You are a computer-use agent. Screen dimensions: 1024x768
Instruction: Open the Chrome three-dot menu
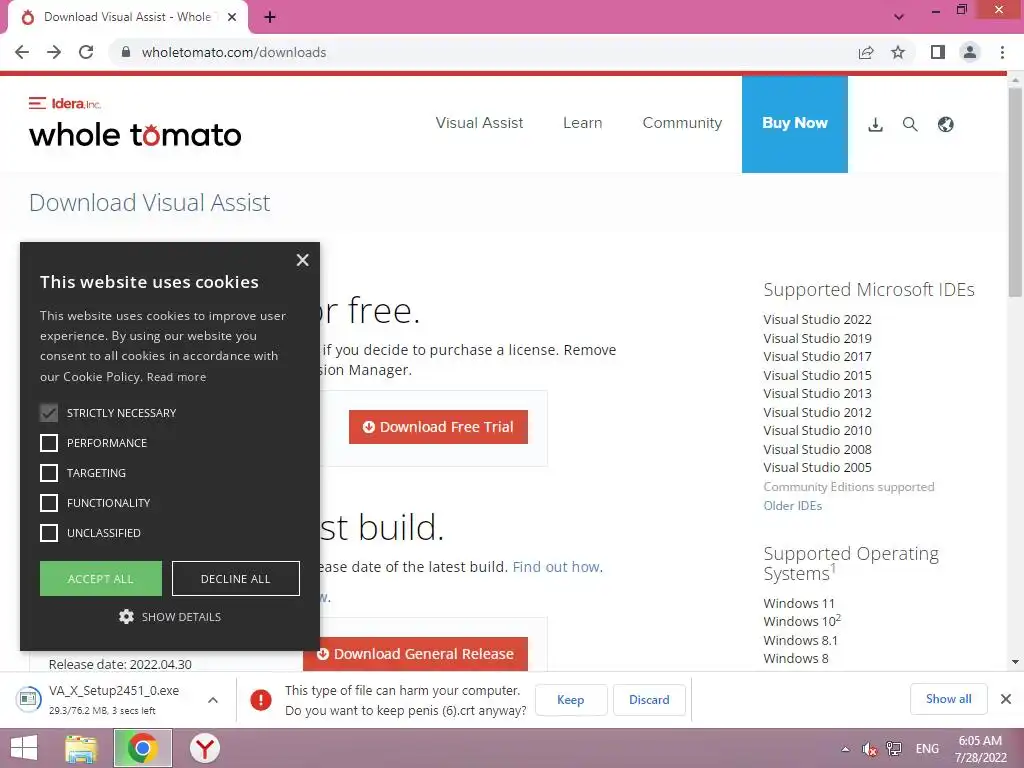(1002, 52)
